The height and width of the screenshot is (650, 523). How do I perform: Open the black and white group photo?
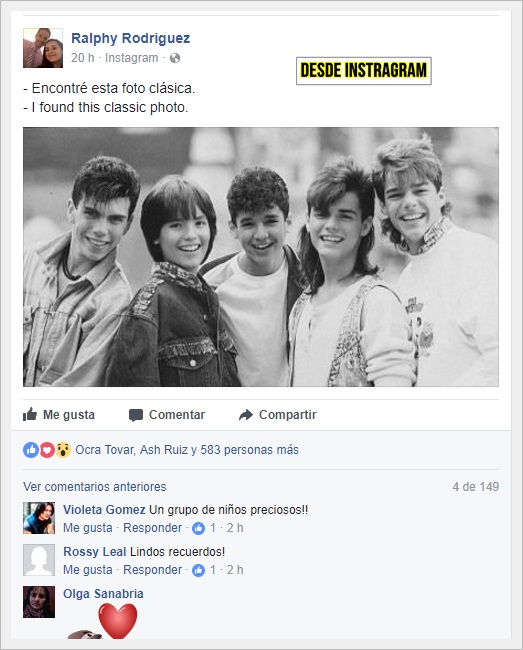[261, 257]
